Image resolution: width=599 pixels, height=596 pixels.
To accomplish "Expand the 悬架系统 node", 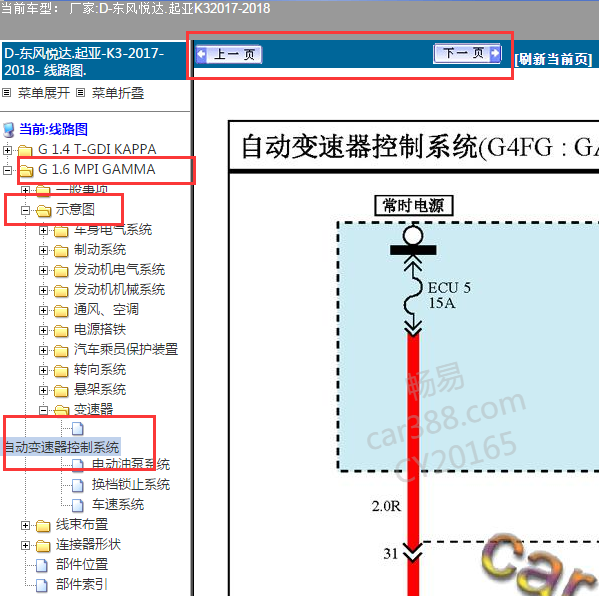I will (x=43, y=390).
